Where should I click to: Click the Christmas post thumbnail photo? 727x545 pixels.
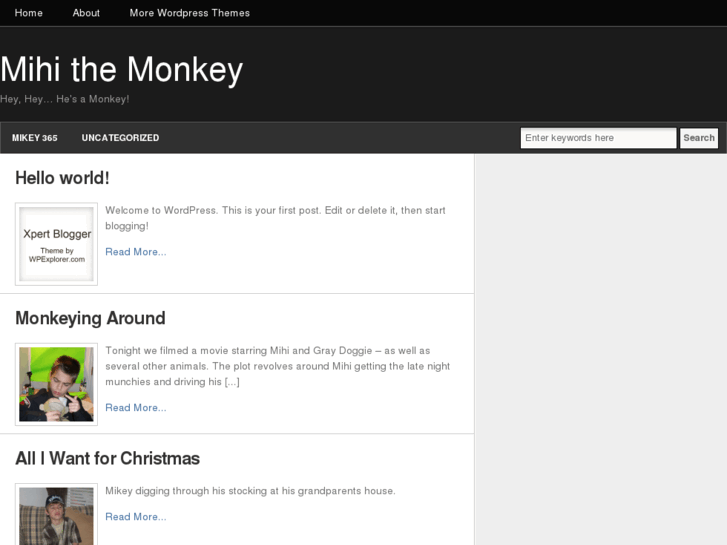point(57,516)
